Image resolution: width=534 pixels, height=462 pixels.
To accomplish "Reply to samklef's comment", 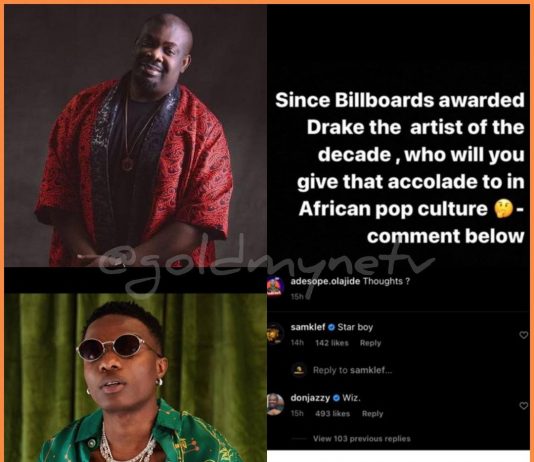I will click(370, 343).
